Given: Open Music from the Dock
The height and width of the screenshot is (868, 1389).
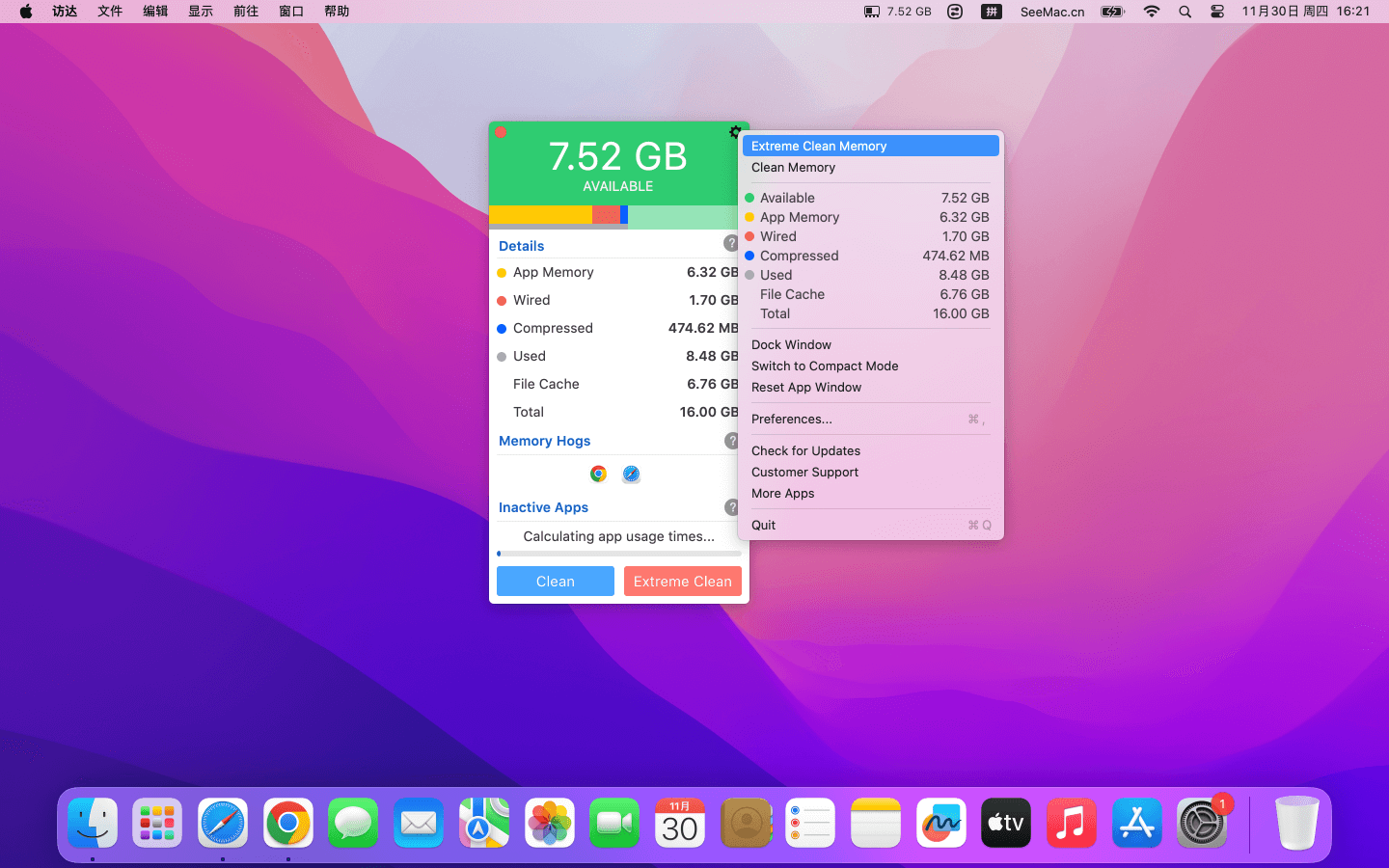Looking at the screenshot, I should pos(1072,823).
